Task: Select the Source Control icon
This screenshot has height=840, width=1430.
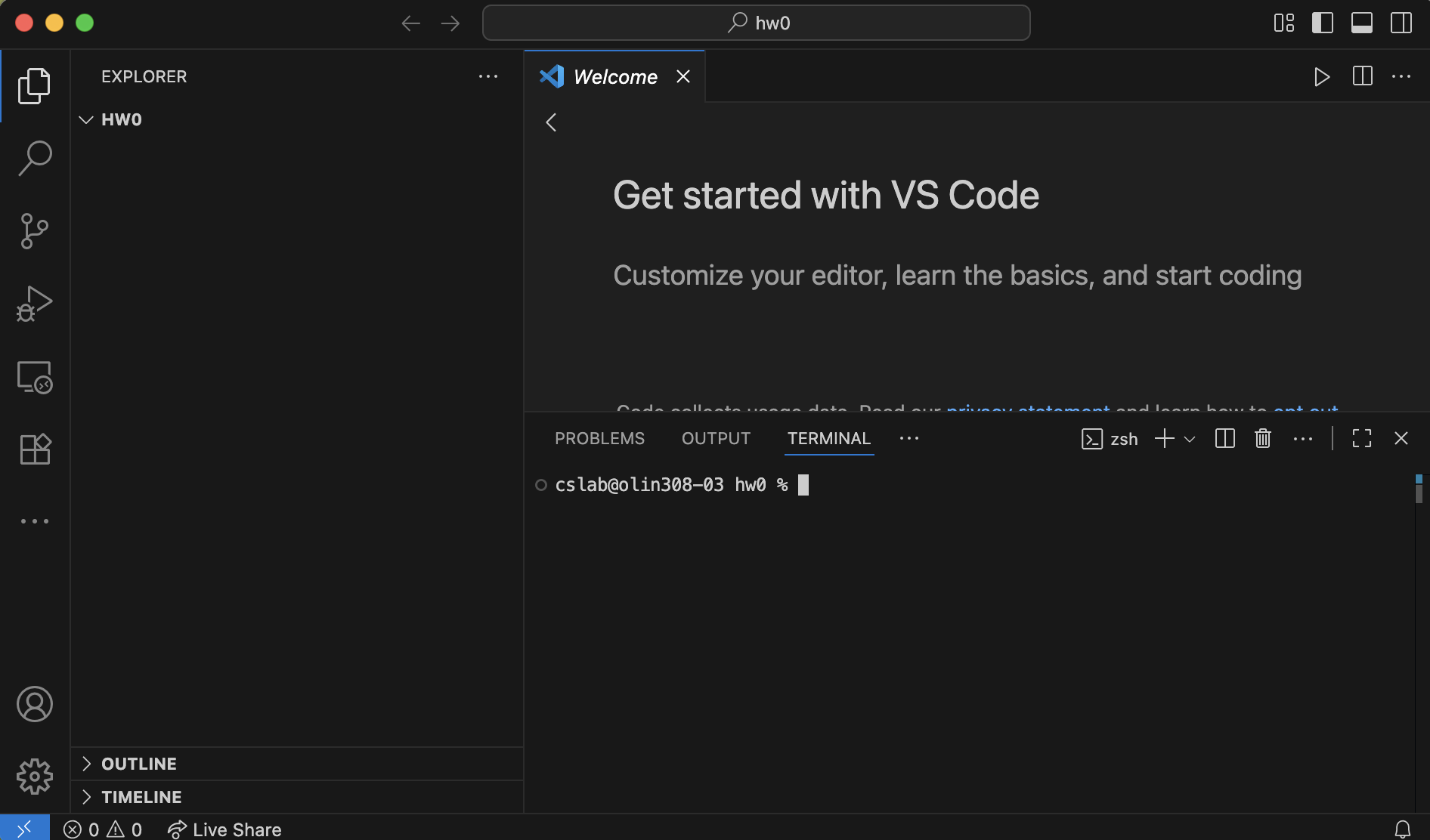Action: [x=34, y=231]
